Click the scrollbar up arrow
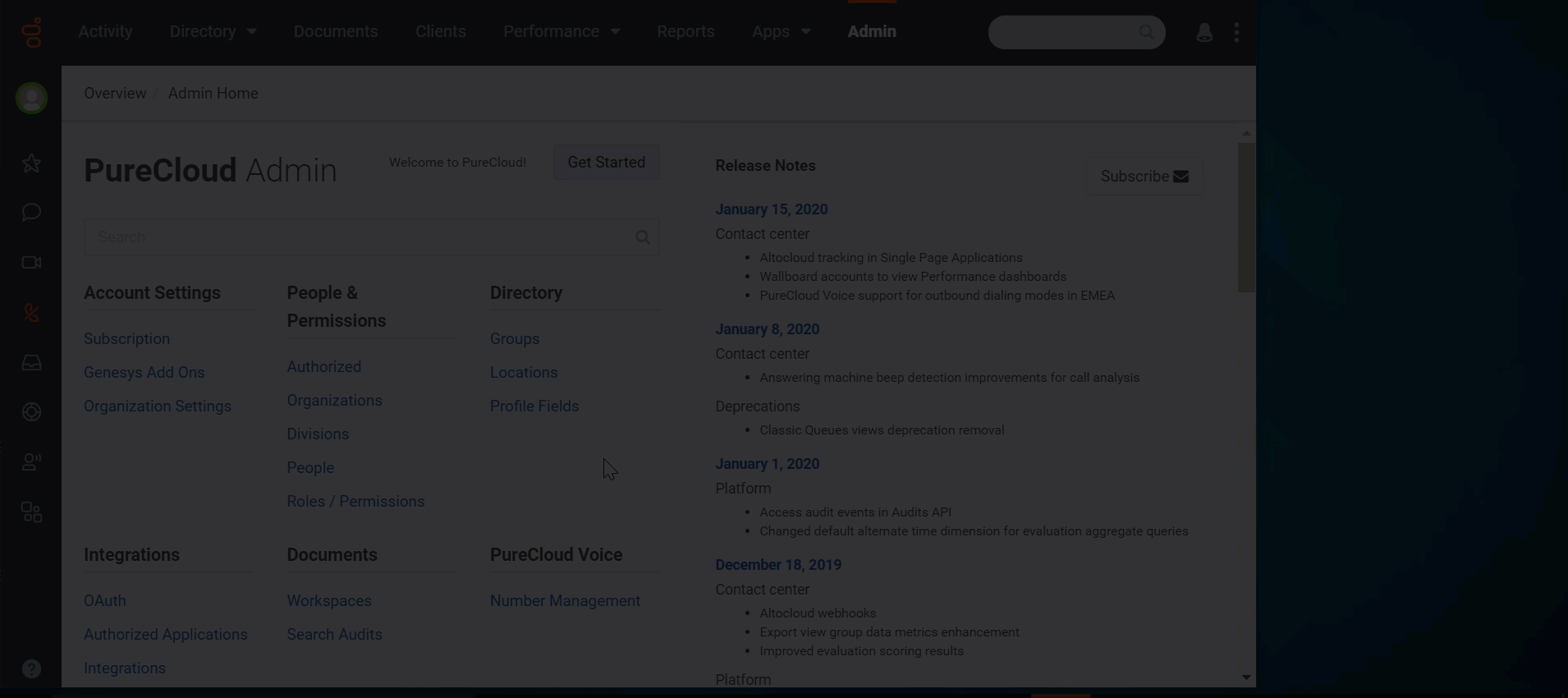Screen dimensions: 1568x698 coord(1246,133)
